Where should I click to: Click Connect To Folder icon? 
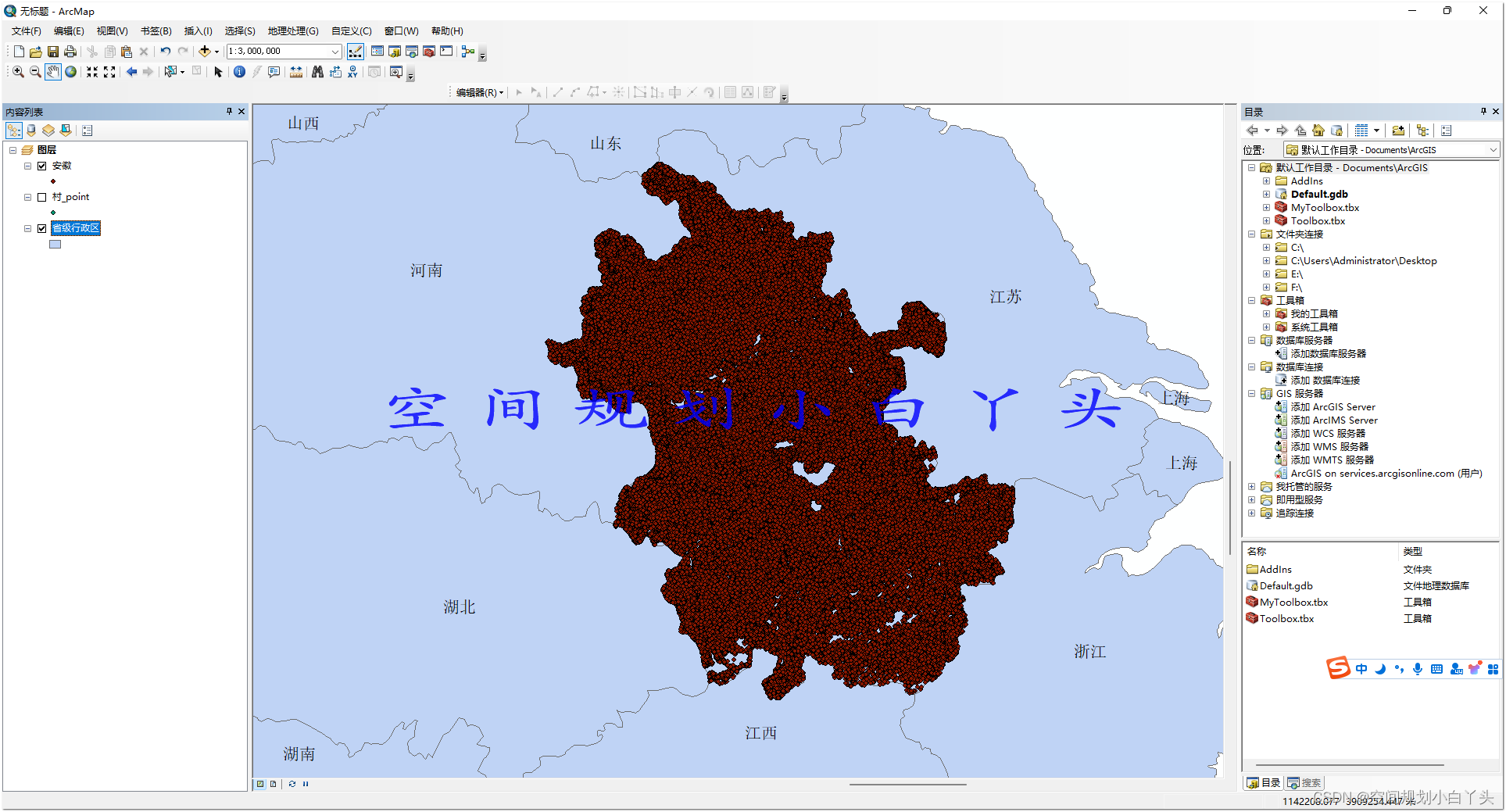pyautogui.click(x=1398, y=131)
